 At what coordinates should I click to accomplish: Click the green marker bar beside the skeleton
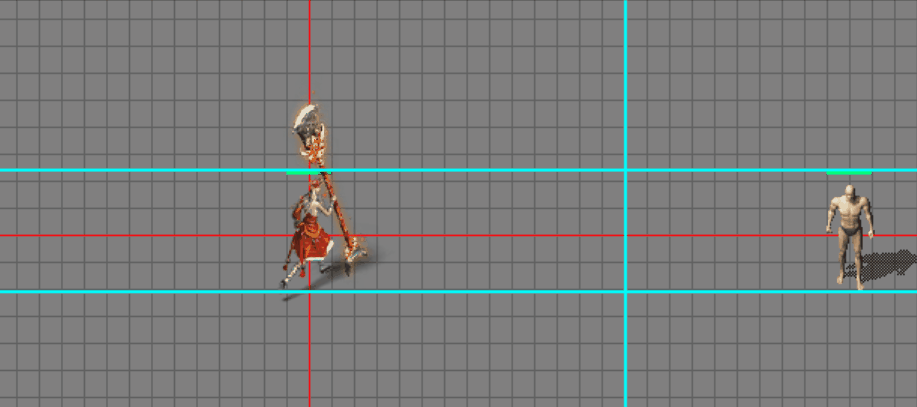297,173
